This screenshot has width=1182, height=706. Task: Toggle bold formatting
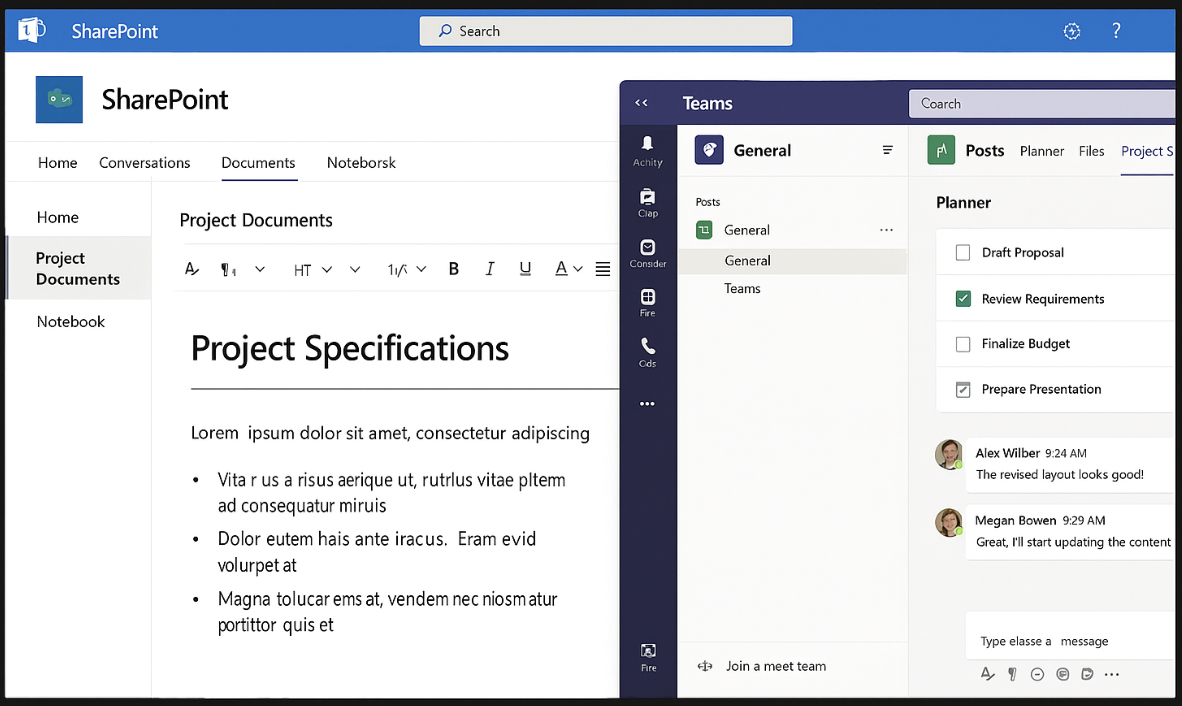pyautogui.click(x=453, y=269)
